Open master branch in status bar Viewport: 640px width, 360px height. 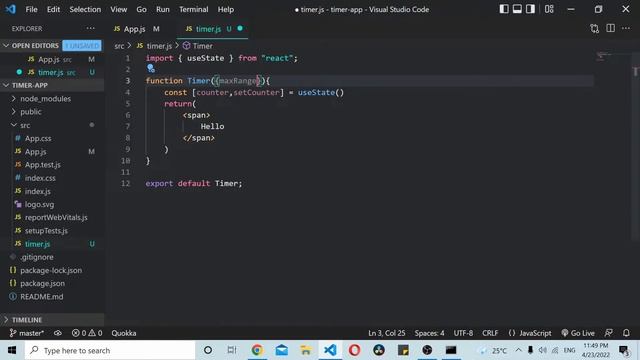[27, 333]
